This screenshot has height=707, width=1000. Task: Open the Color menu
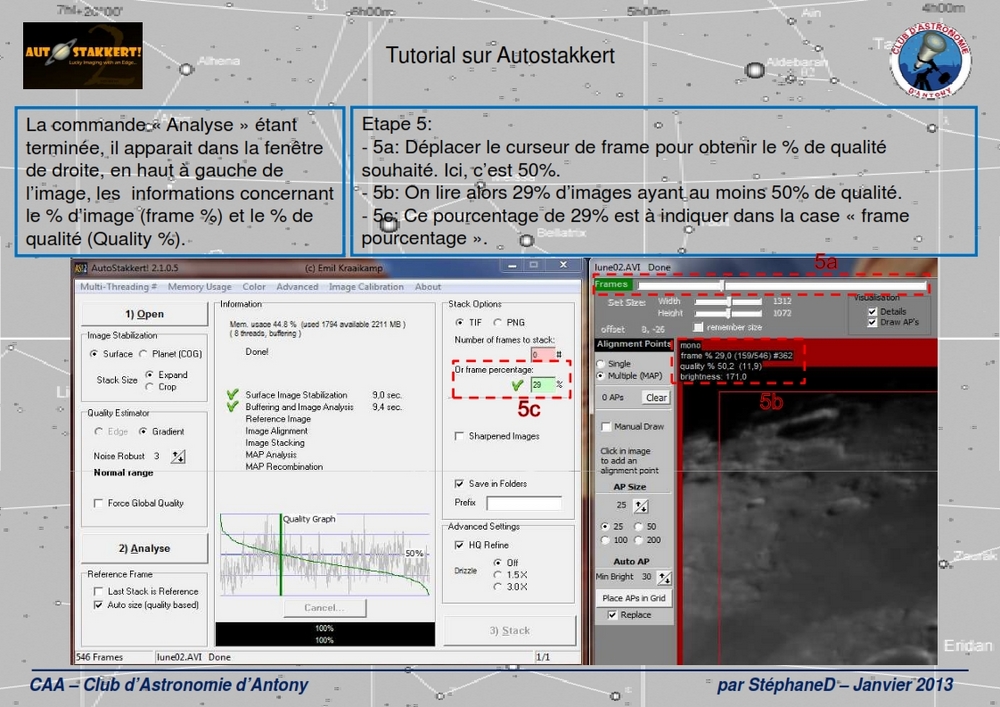[254, 287]
